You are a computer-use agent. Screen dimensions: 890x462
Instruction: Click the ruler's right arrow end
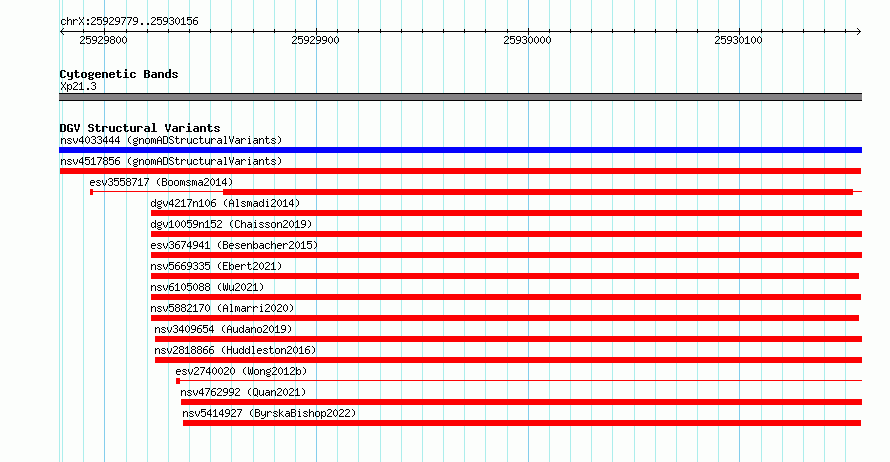coord(859,32)
